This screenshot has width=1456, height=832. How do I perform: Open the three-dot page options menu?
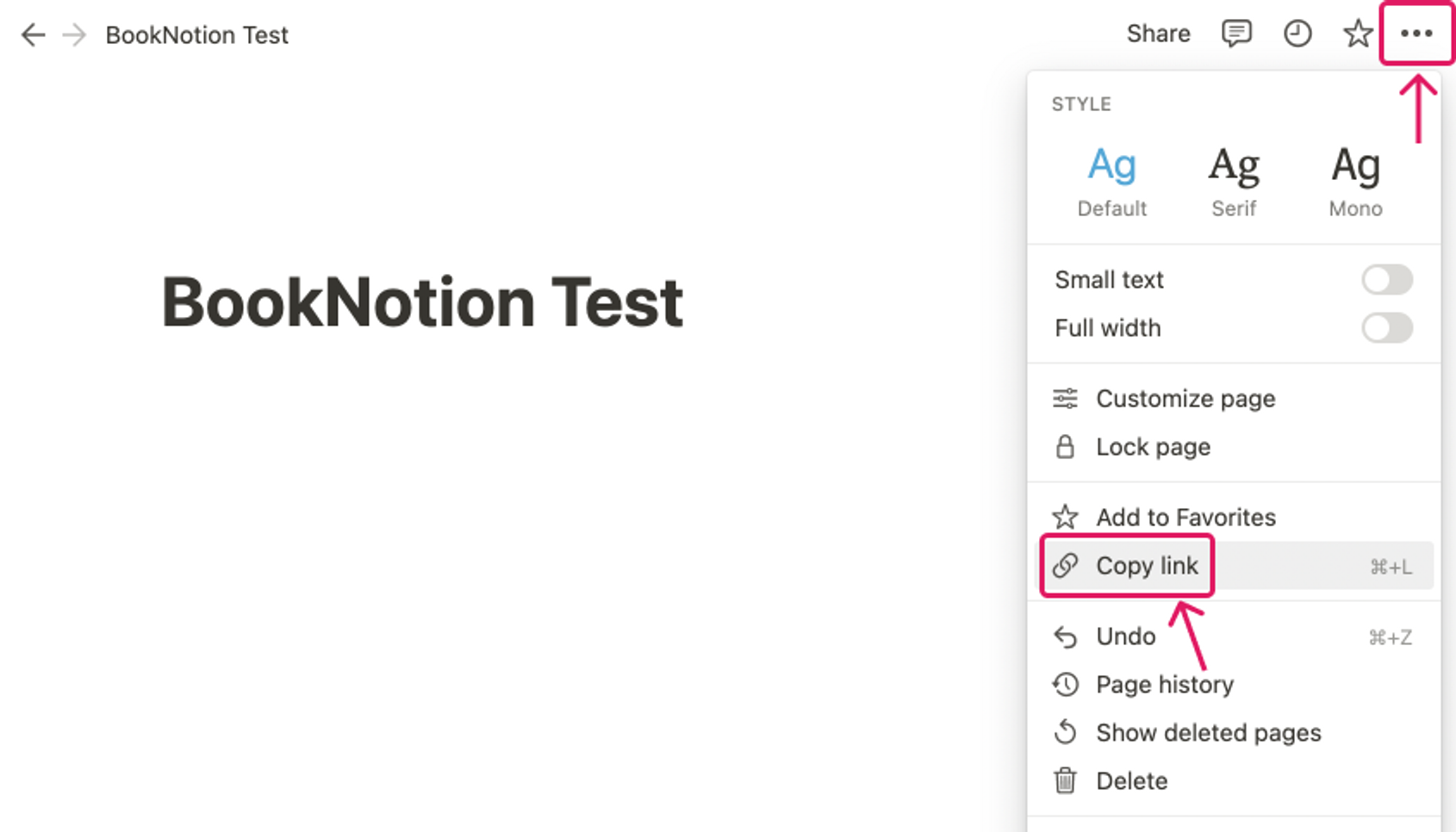1416,34
